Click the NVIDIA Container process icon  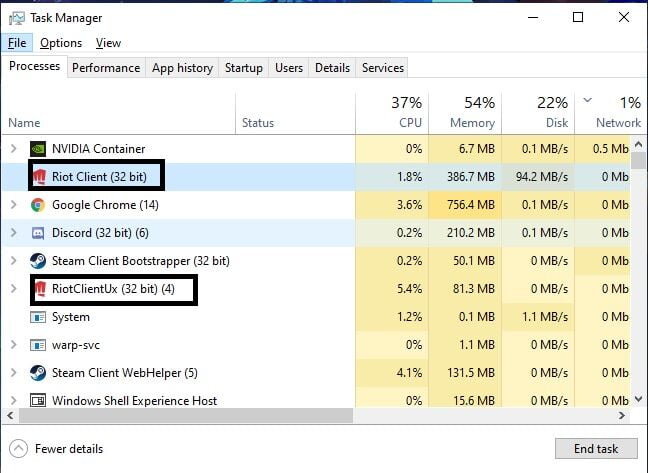click(x=38, y=149)
